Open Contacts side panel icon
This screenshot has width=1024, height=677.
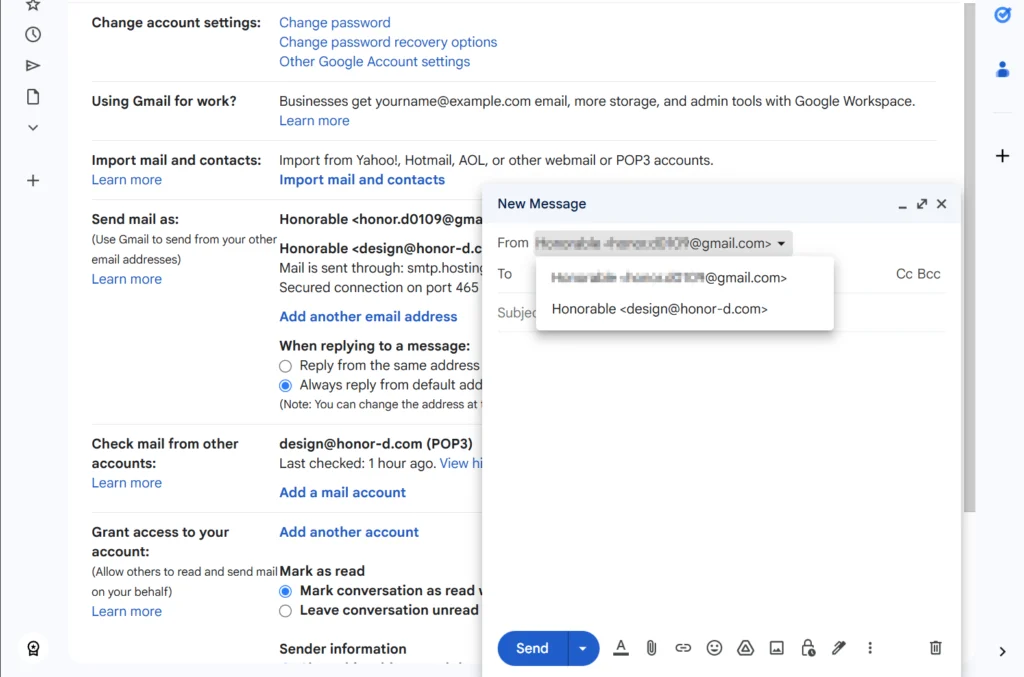pyautogui.click(x=1002, y=69)
